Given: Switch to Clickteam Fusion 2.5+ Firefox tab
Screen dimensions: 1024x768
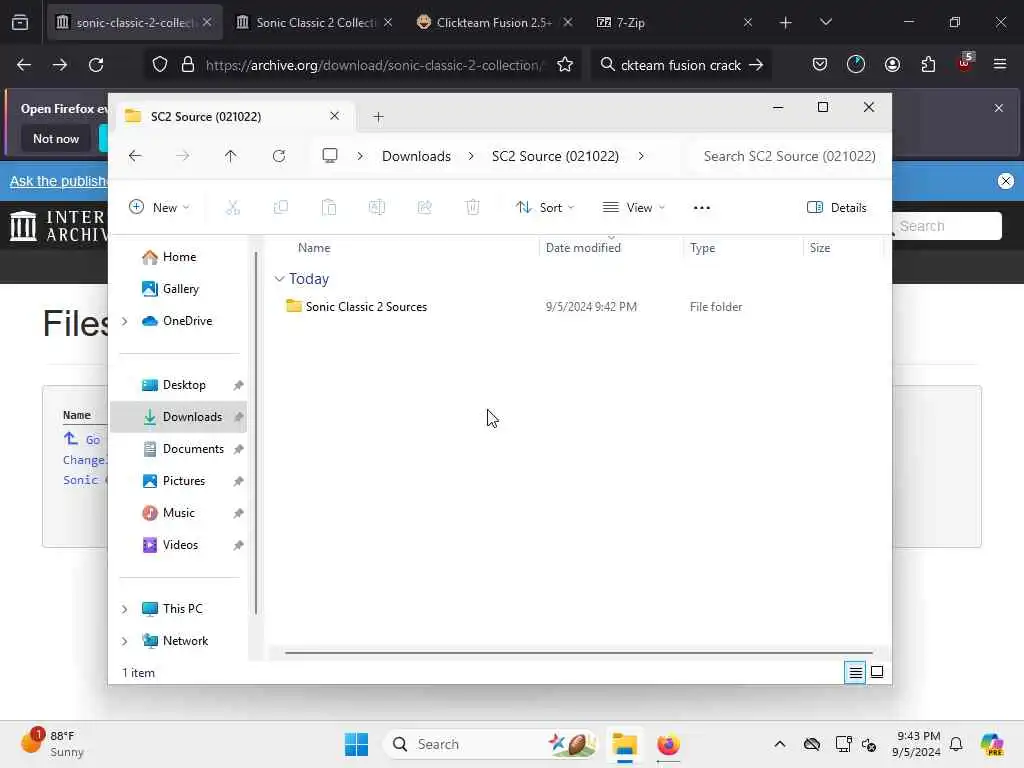Looking at the screenshot, I should pyautogui.click(x=494, y=22).
